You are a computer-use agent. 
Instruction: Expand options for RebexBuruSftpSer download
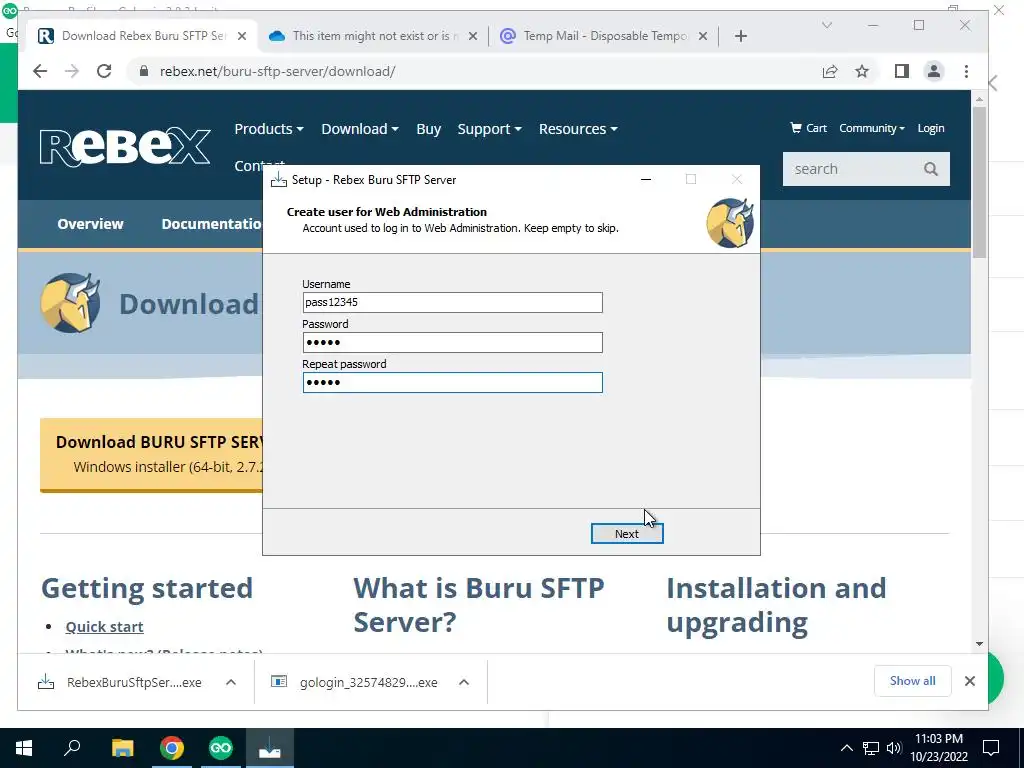pos(231,682)
